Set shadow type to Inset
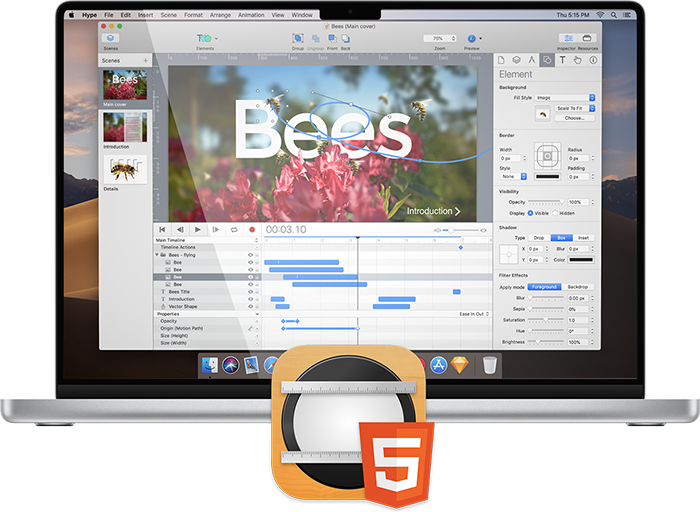The image size is (700, 512). coord(583,238)
